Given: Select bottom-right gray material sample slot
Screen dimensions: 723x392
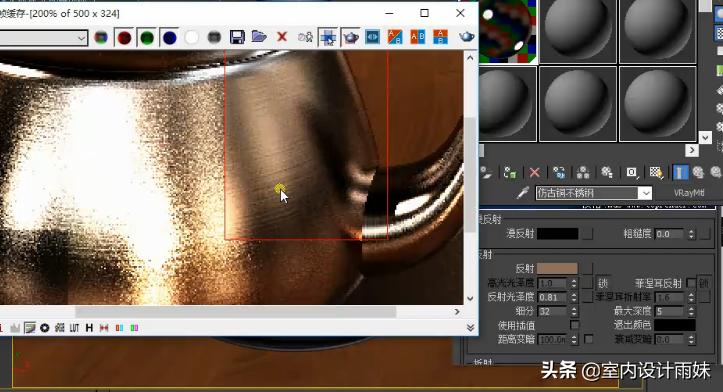Looking at the screenshot, I should pos(658,104).
